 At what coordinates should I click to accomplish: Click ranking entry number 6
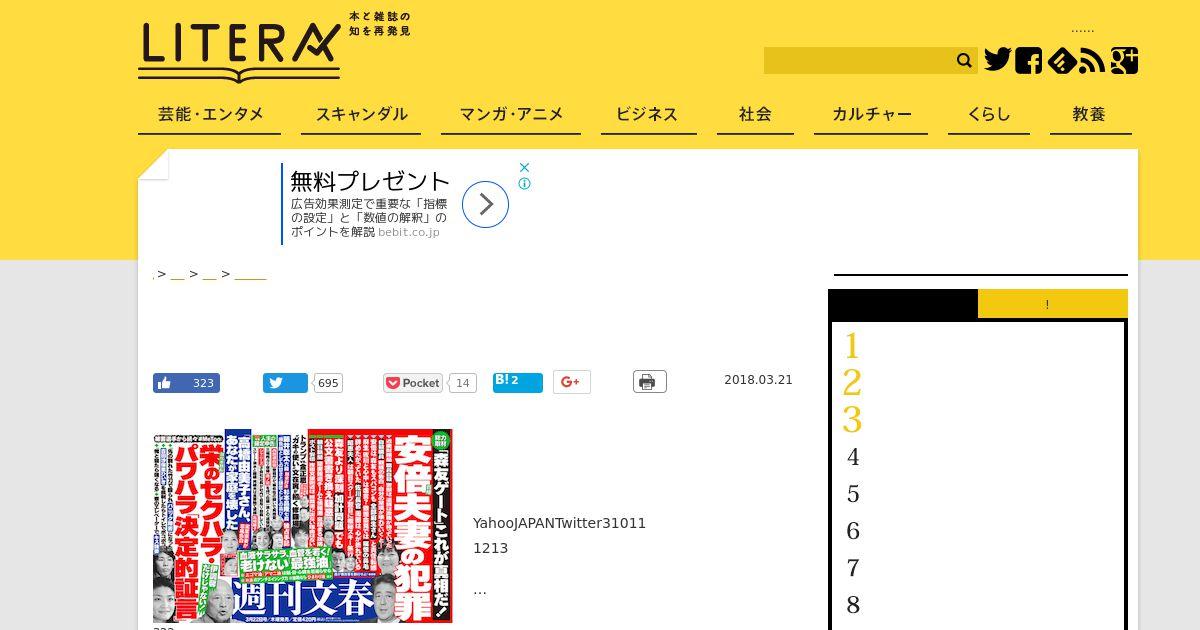pyautogui.click(x=853, y=531)
